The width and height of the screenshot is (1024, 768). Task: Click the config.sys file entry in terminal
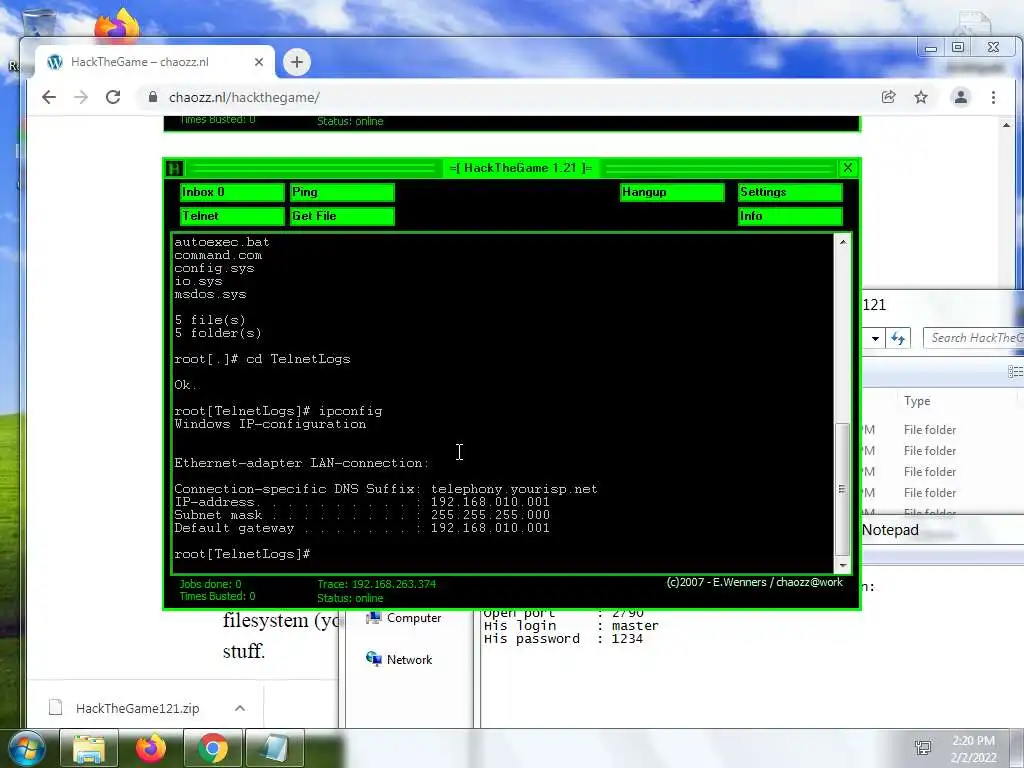(214, 268)
